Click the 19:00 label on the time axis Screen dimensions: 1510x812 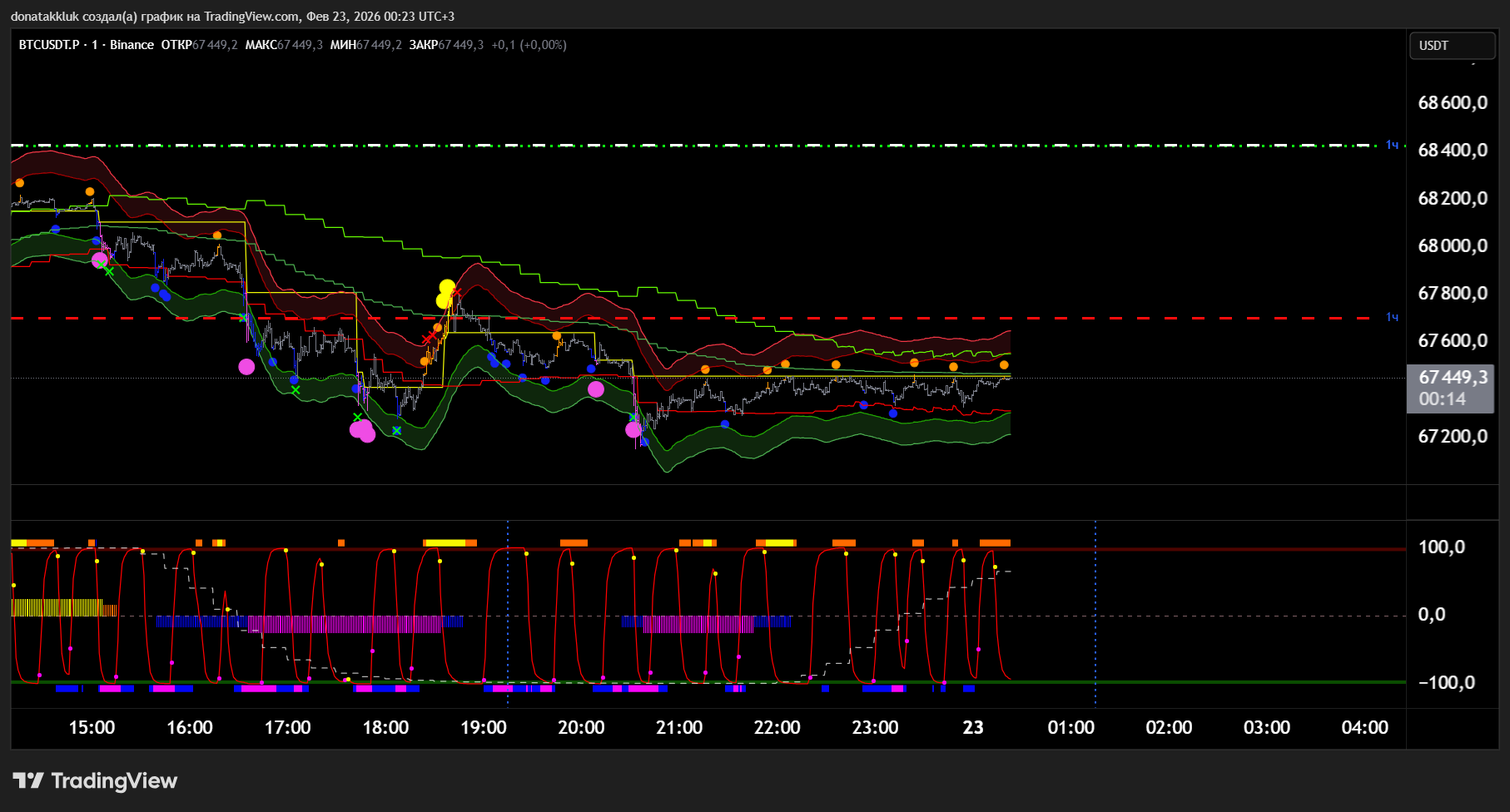tap(483, 727)
